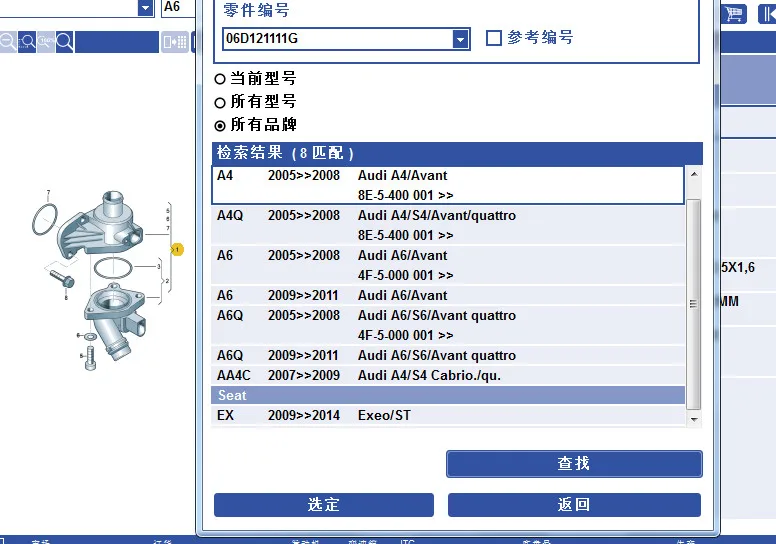Select result row A6Q 2009>>2011 quattro

pyautogui.click(x=448, y=355)
